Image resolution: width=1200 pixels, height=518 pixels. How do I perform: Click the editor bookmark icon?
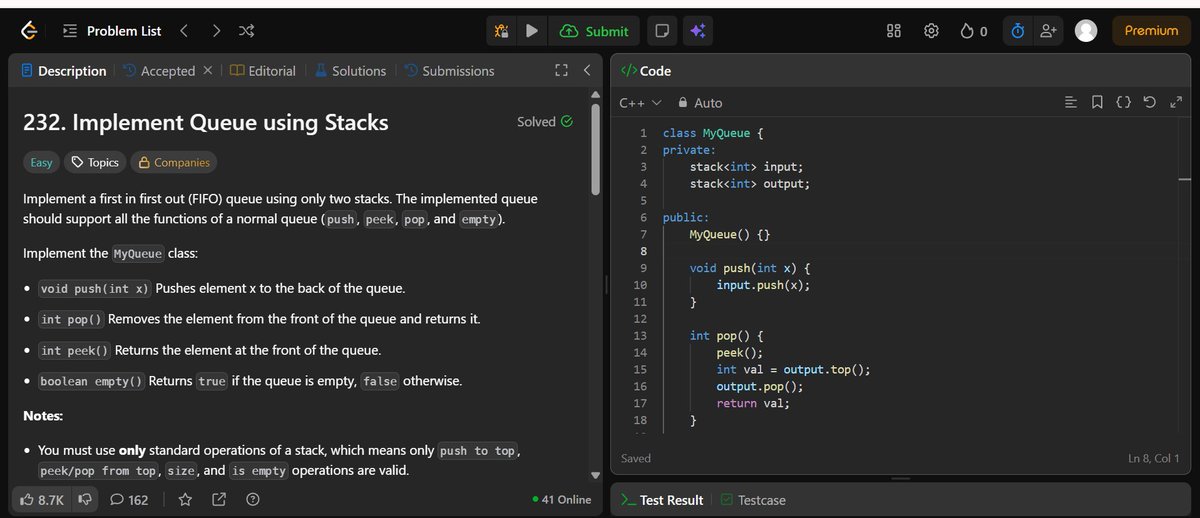coord(1097,102)
